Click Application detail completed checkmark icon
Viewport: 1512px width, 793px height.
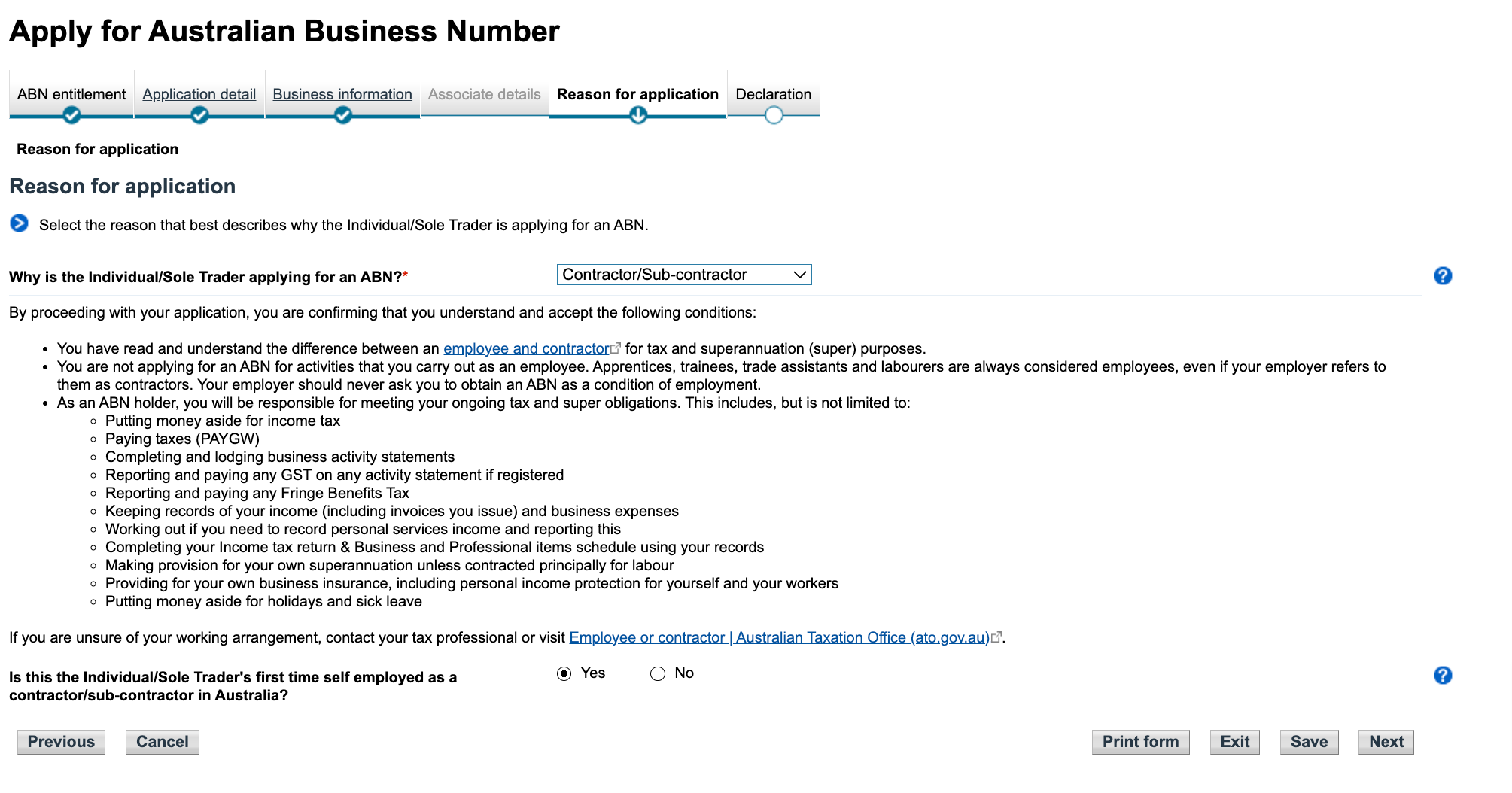(199, 115)
